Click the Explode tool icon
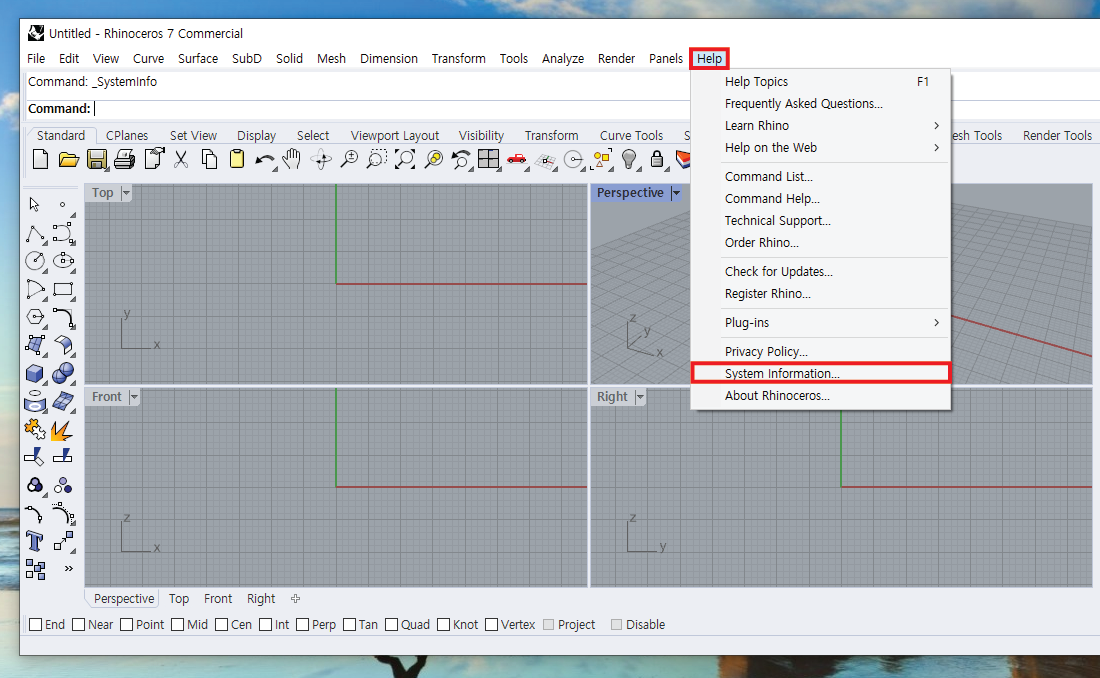This screenshot has height=678, width=1100. [62, 430]
